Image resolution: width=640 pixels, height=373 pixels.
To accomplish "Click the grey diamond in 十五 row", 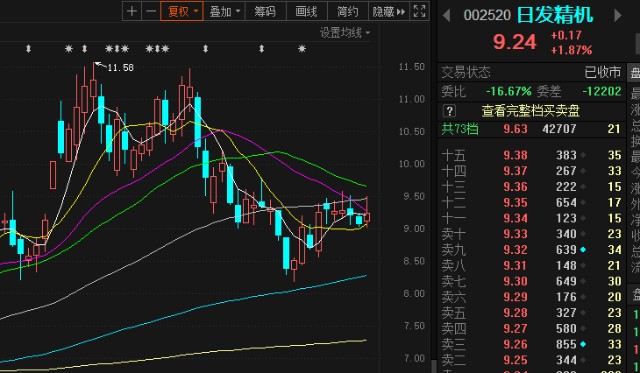I will pyautogui.click(x=583, y=155).
